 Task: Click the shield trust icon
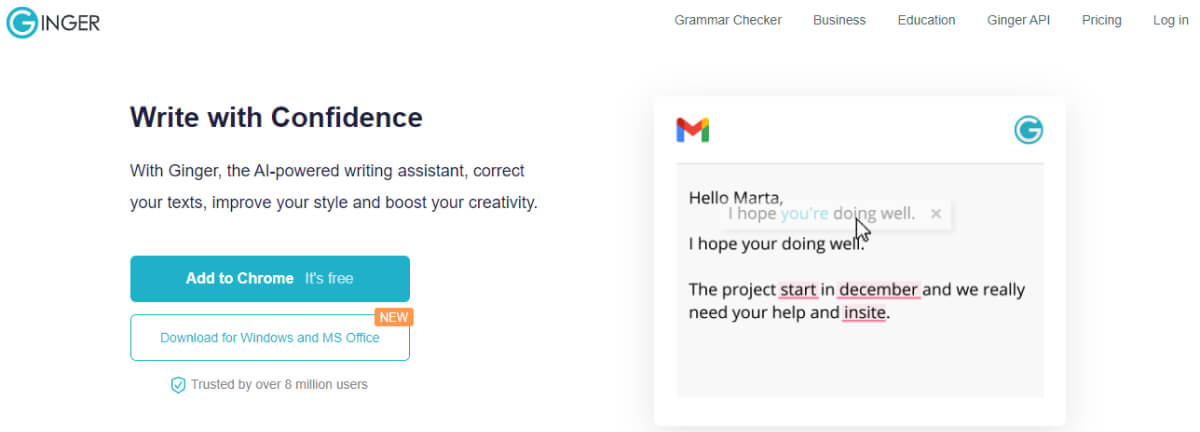(178, 385)
